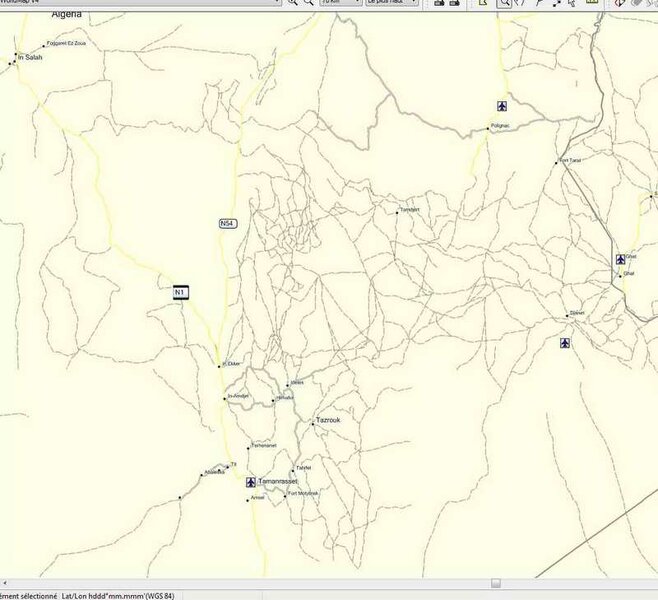
Task: Click the airport icon north of Polignac
Action: click(502, 106)
